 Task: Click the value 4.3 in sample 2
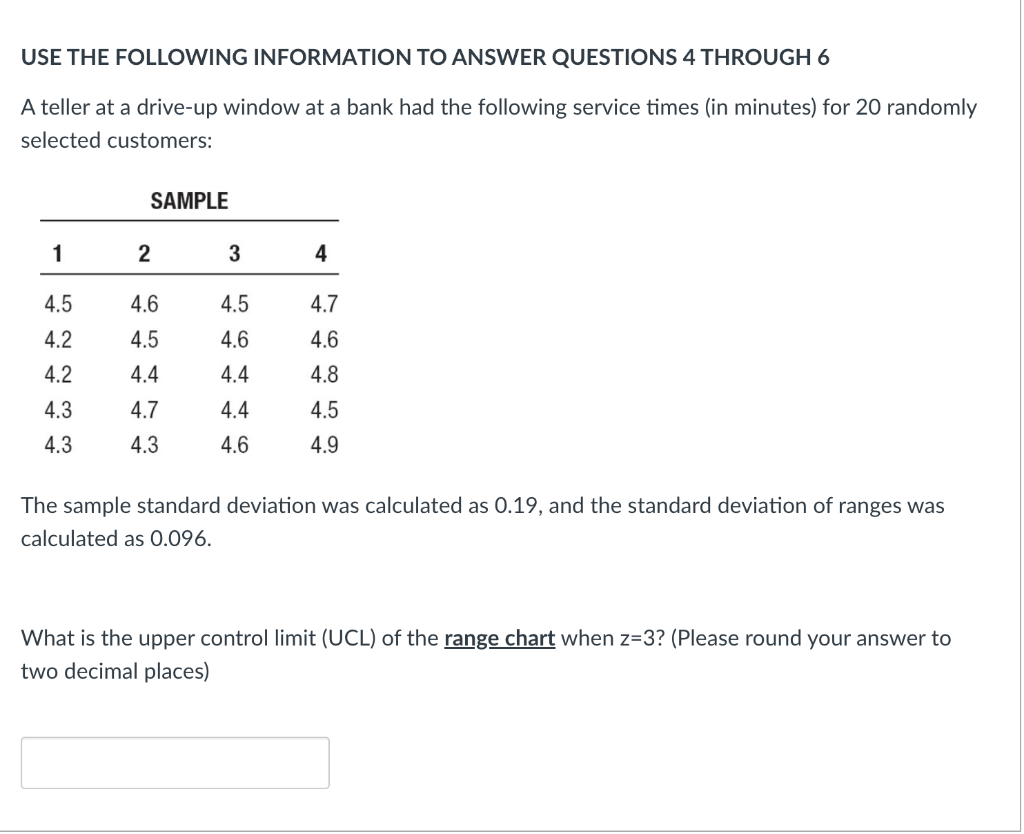click(x=143, y=444)
